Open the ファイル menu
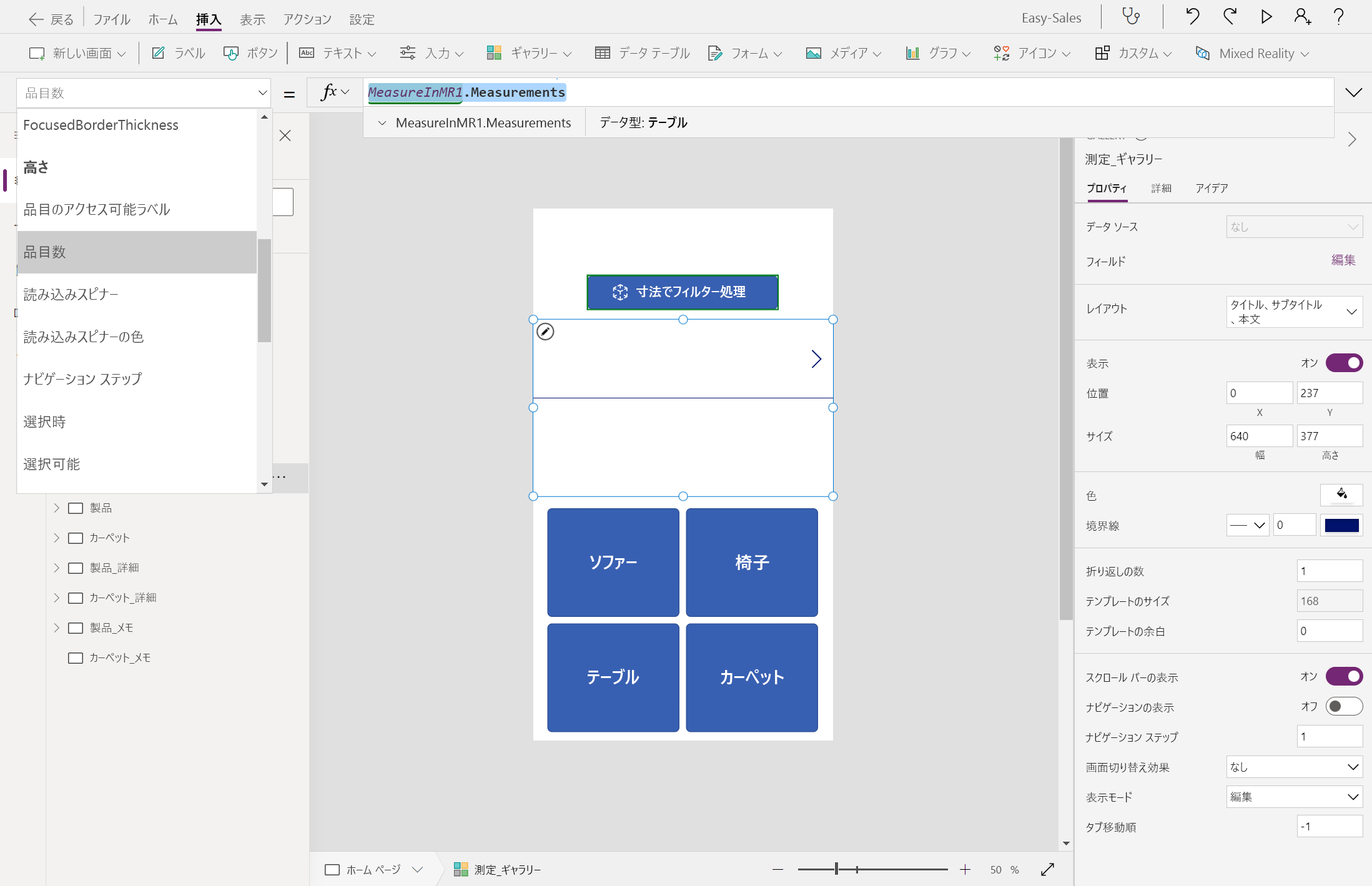Image resolution: width=1372 pixels, height=886 pixels. click(x=111, y=19)
